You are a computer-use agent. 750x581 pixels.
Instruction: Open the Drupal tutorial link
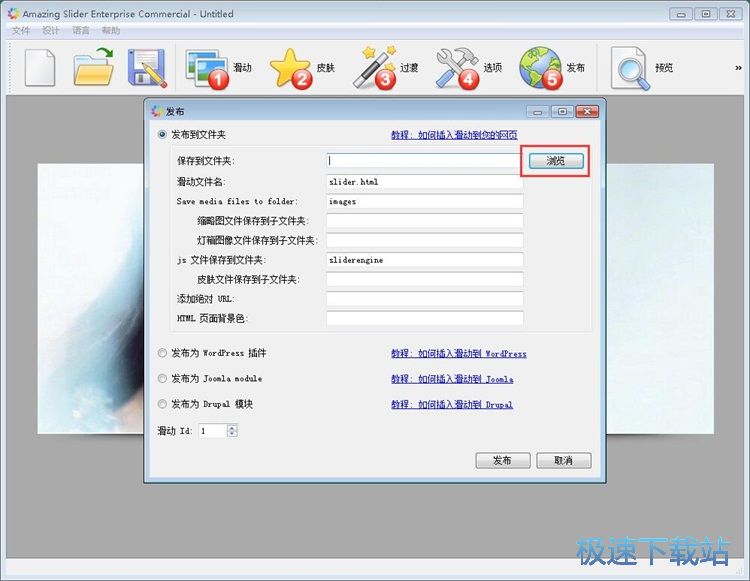click(x=452, y=405)
